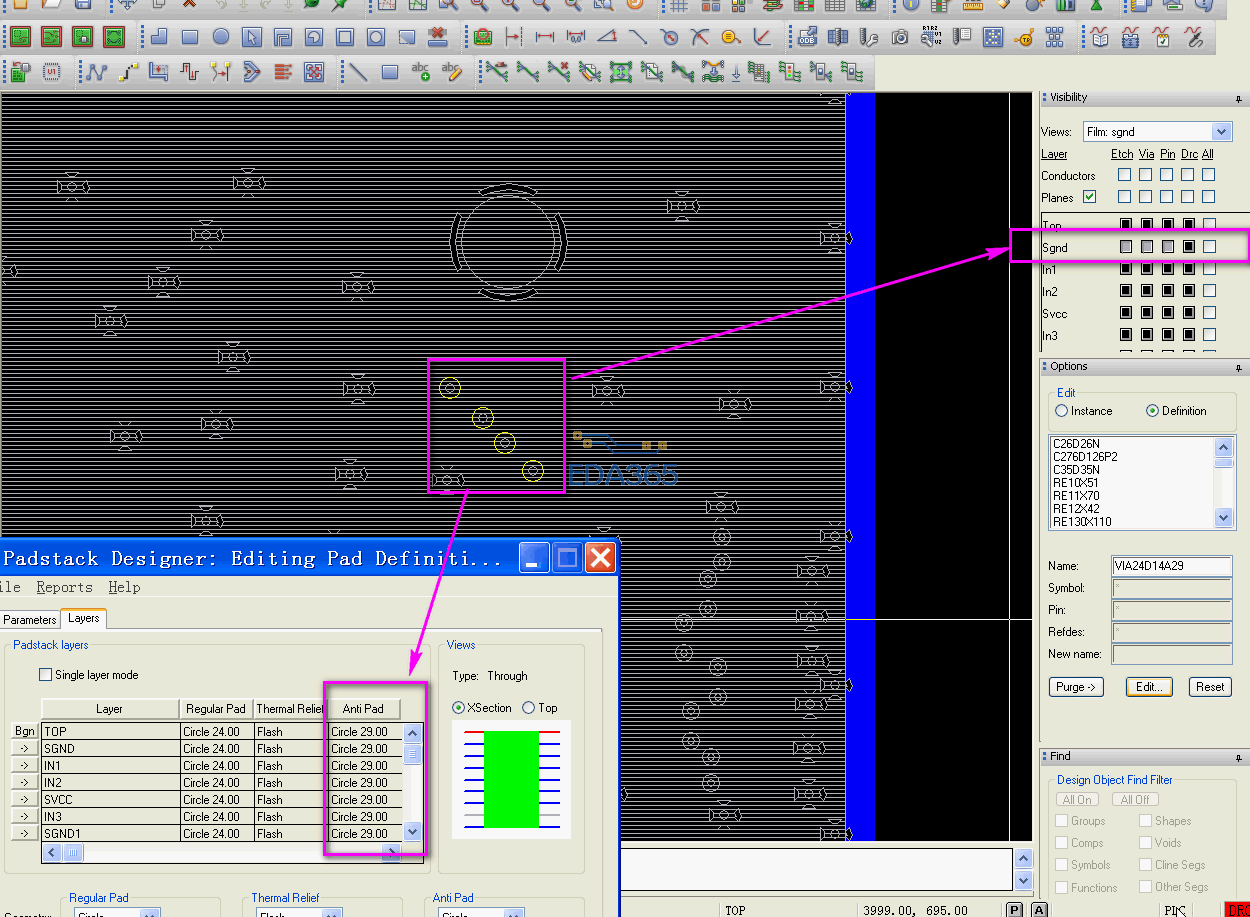The height and width of the screenshot is (917, 1250).
Task: Select the Instance radio button
Action: [1062, 411]
